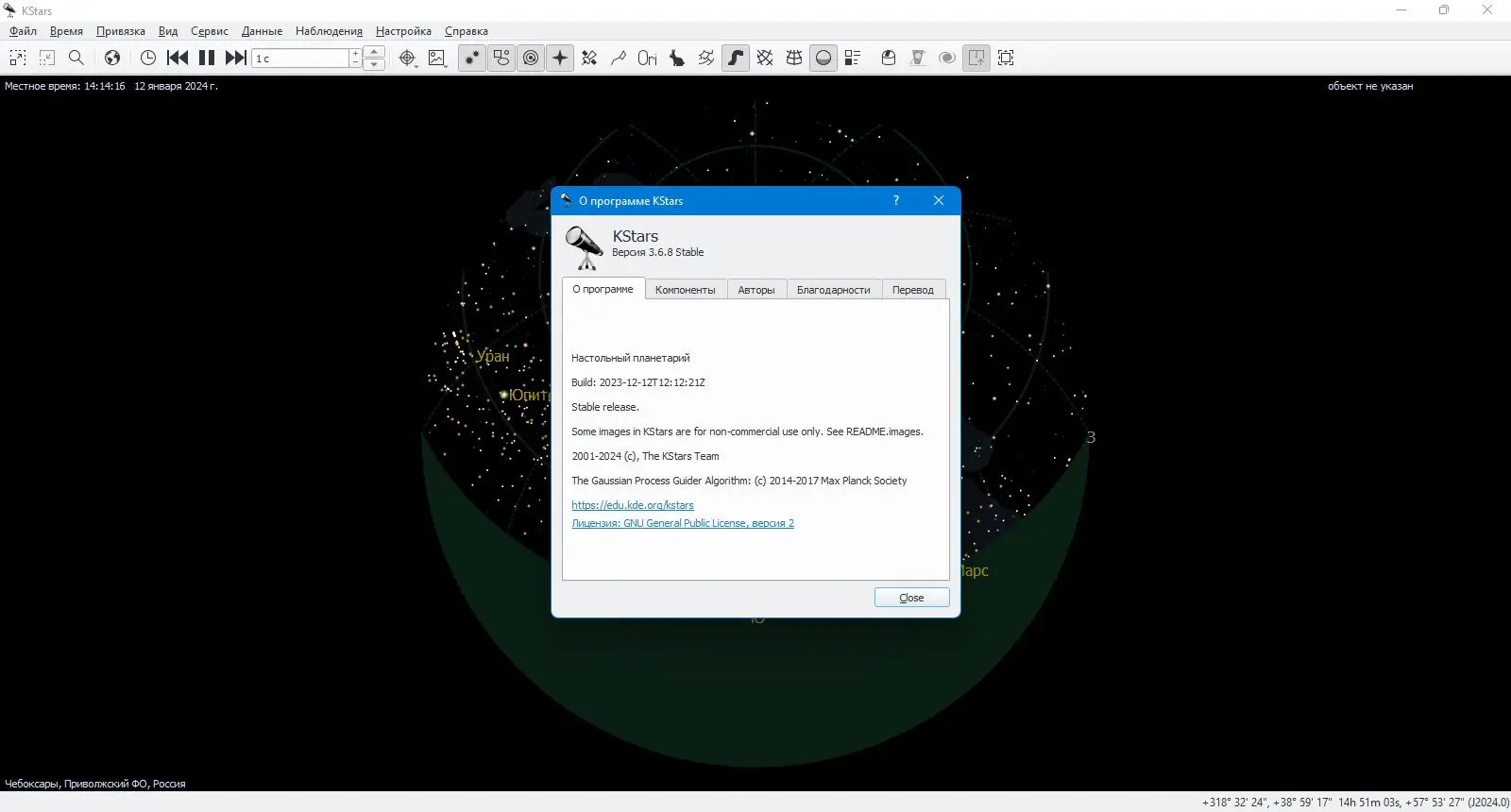The image size is (1511, 812).
Task: Open the Наблюдения menu
Action: [329, 31]
